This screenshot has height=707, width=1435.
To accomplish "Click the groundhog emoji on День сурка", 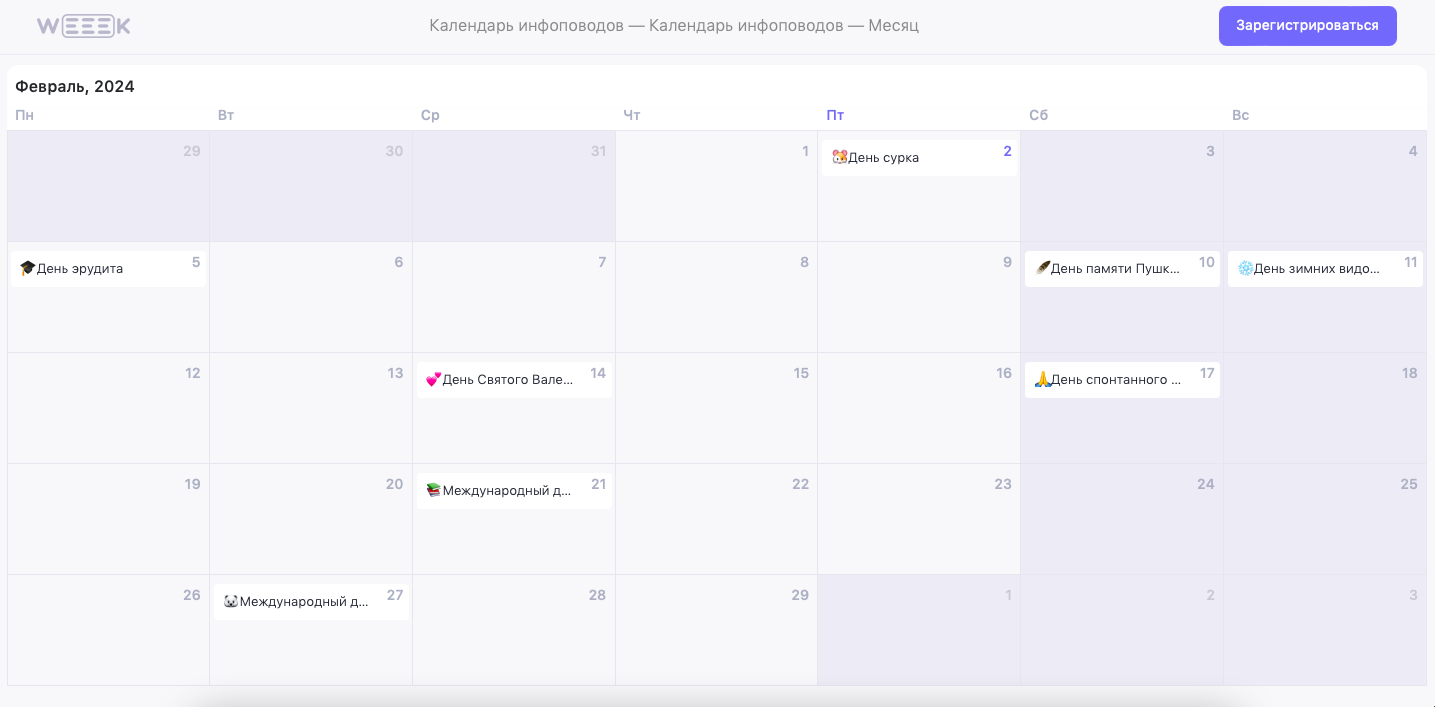I will pyautogui.click(x=839, y=158).
